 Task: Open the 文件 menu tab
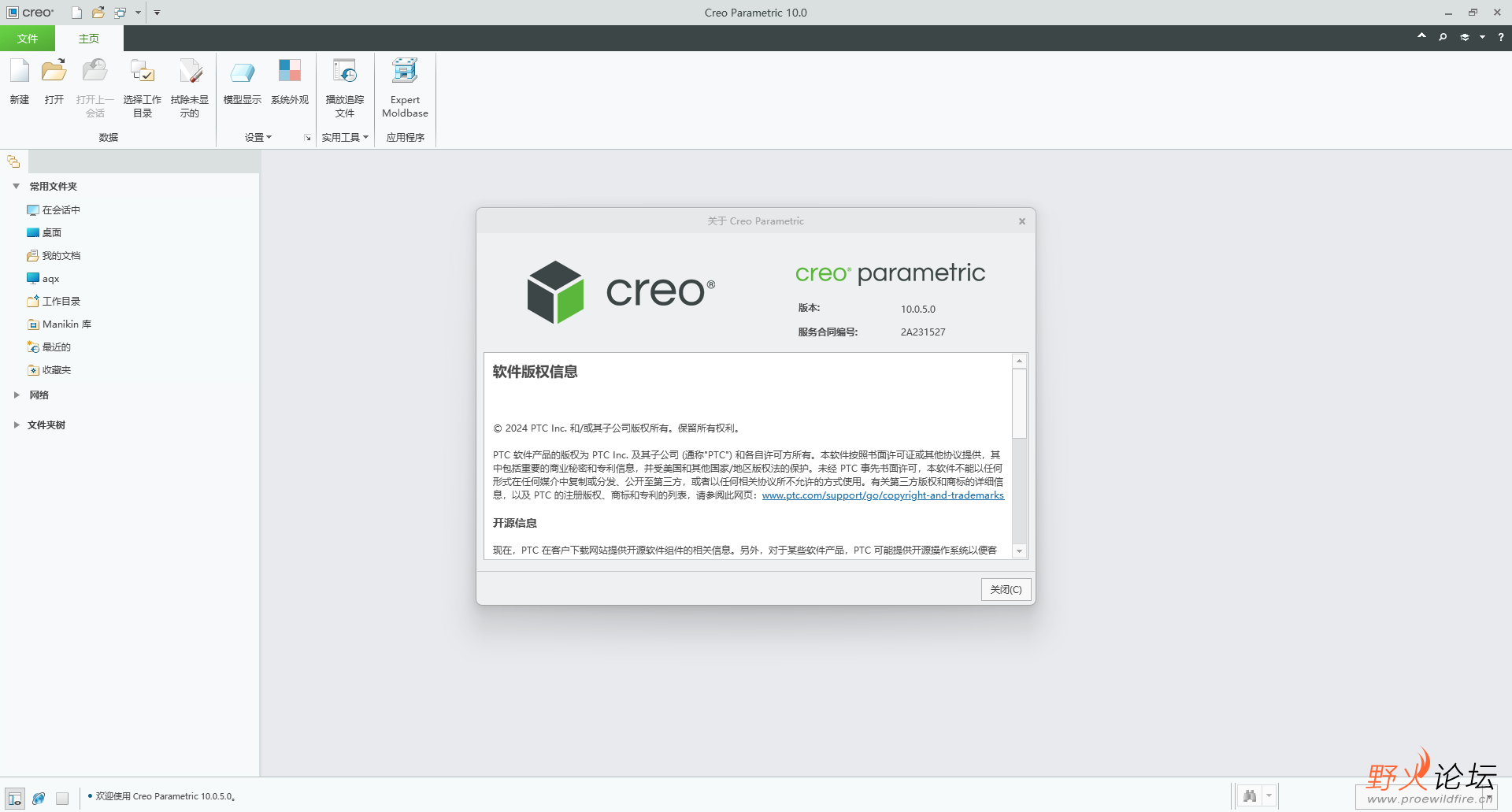click(x=28, y=39)
